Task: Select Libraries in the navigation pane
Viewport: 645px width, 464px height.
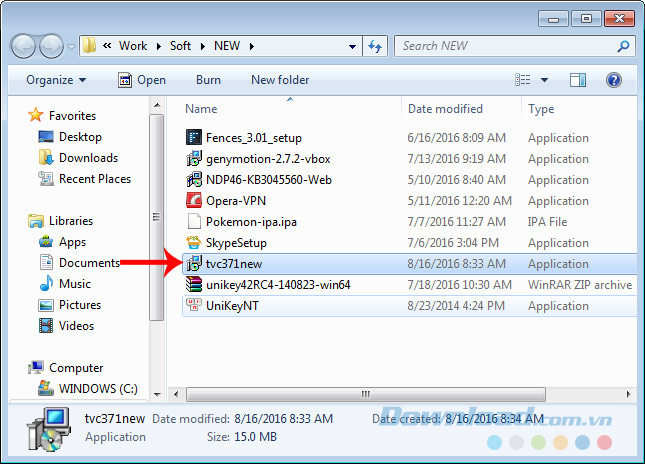Action: (71, 220)
